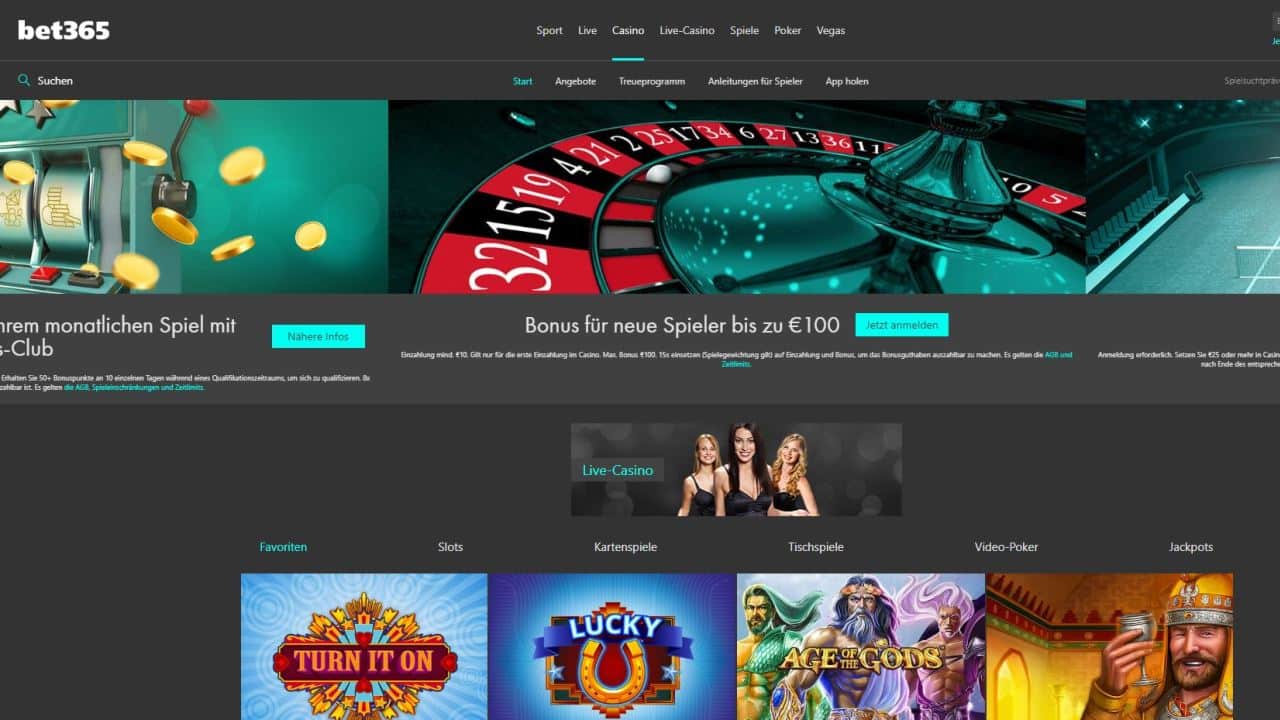Open the Age of the Gods game
Screen dimensions: 1280x720
tap(861, 646)
